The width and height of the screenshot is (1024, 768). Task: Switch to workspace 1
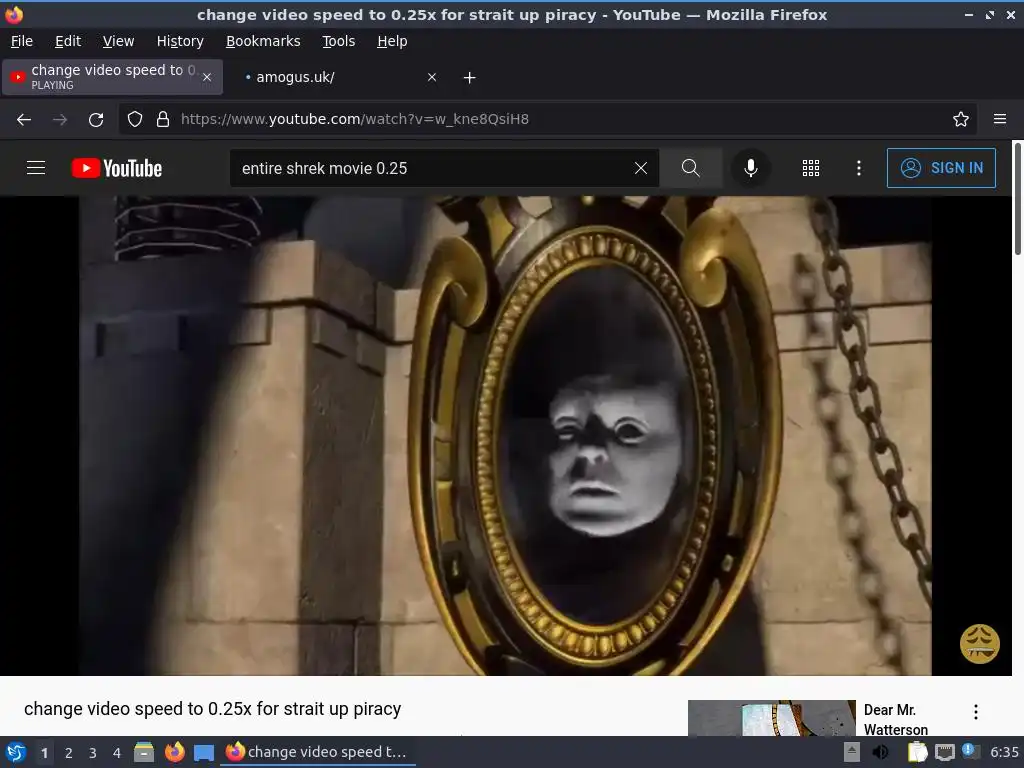(44, 752)
